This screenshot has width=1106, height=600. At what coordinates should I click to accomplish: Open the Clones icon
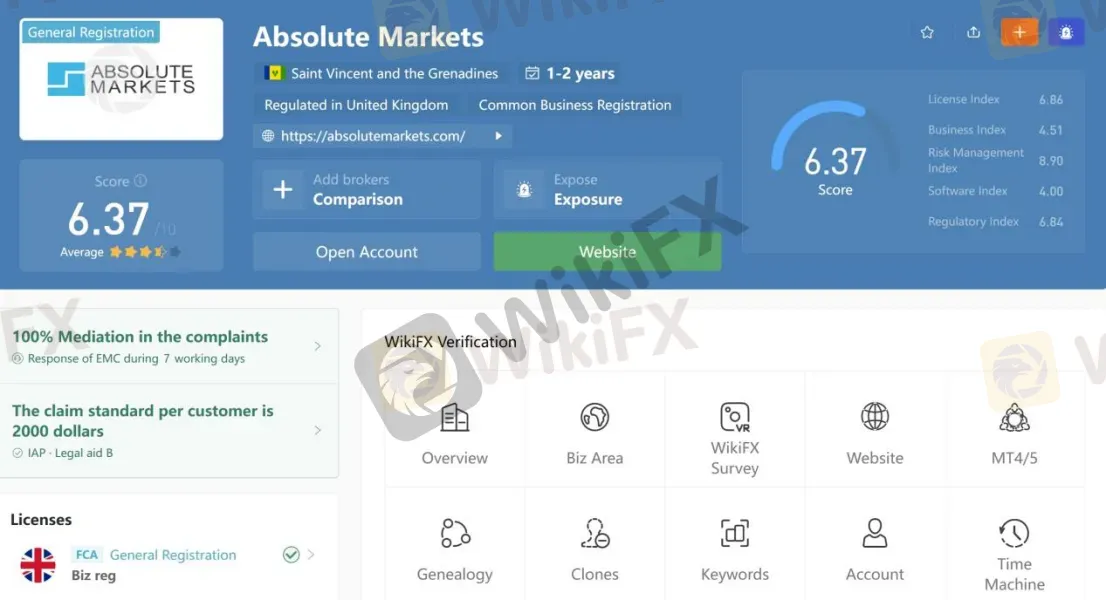tap(595, 534)
